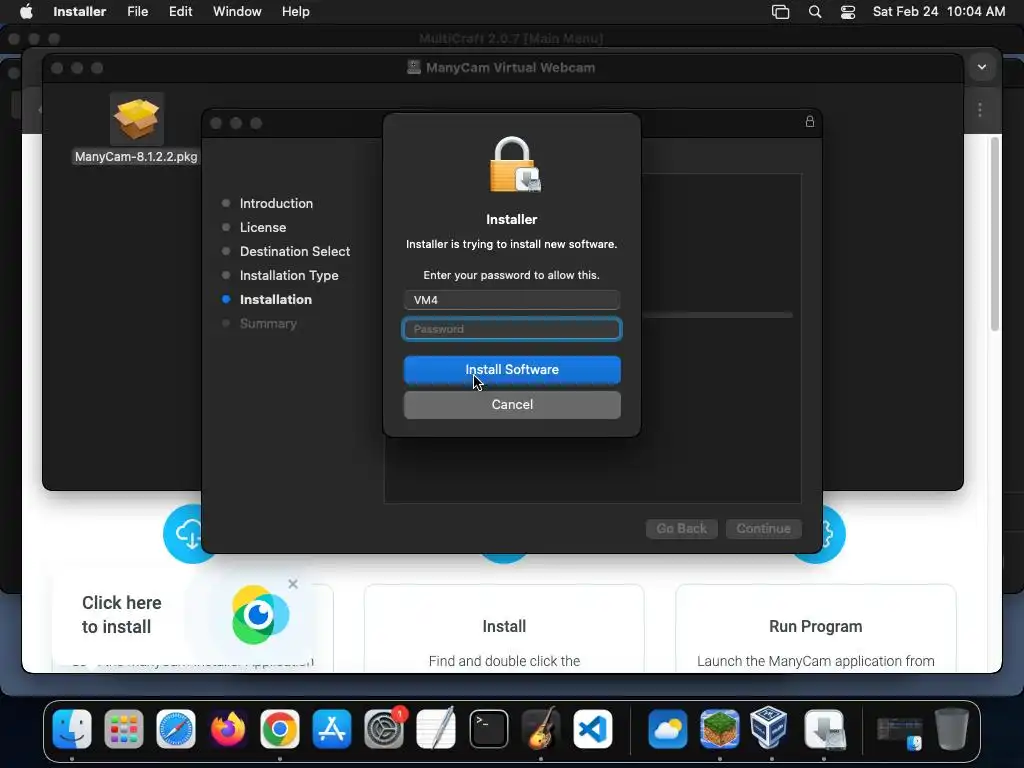
Task: Expand the chevron dropdown in browser top bar
Action: tap(982, 67)
